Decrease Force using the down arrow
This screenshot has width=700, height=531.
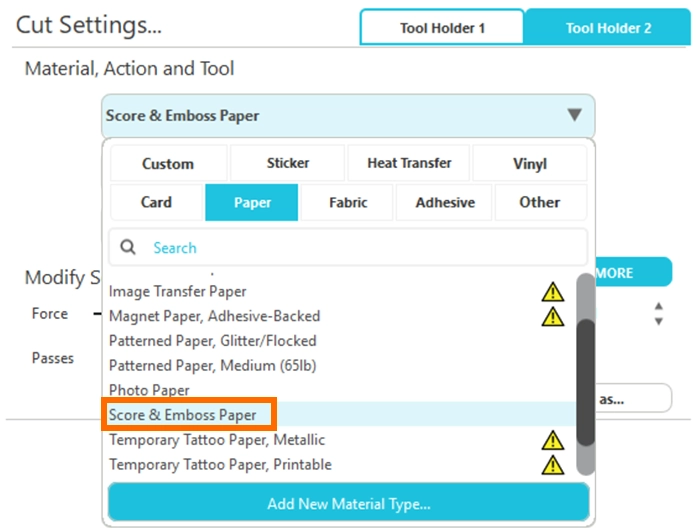pyautogui.click(x=658, y=322)
